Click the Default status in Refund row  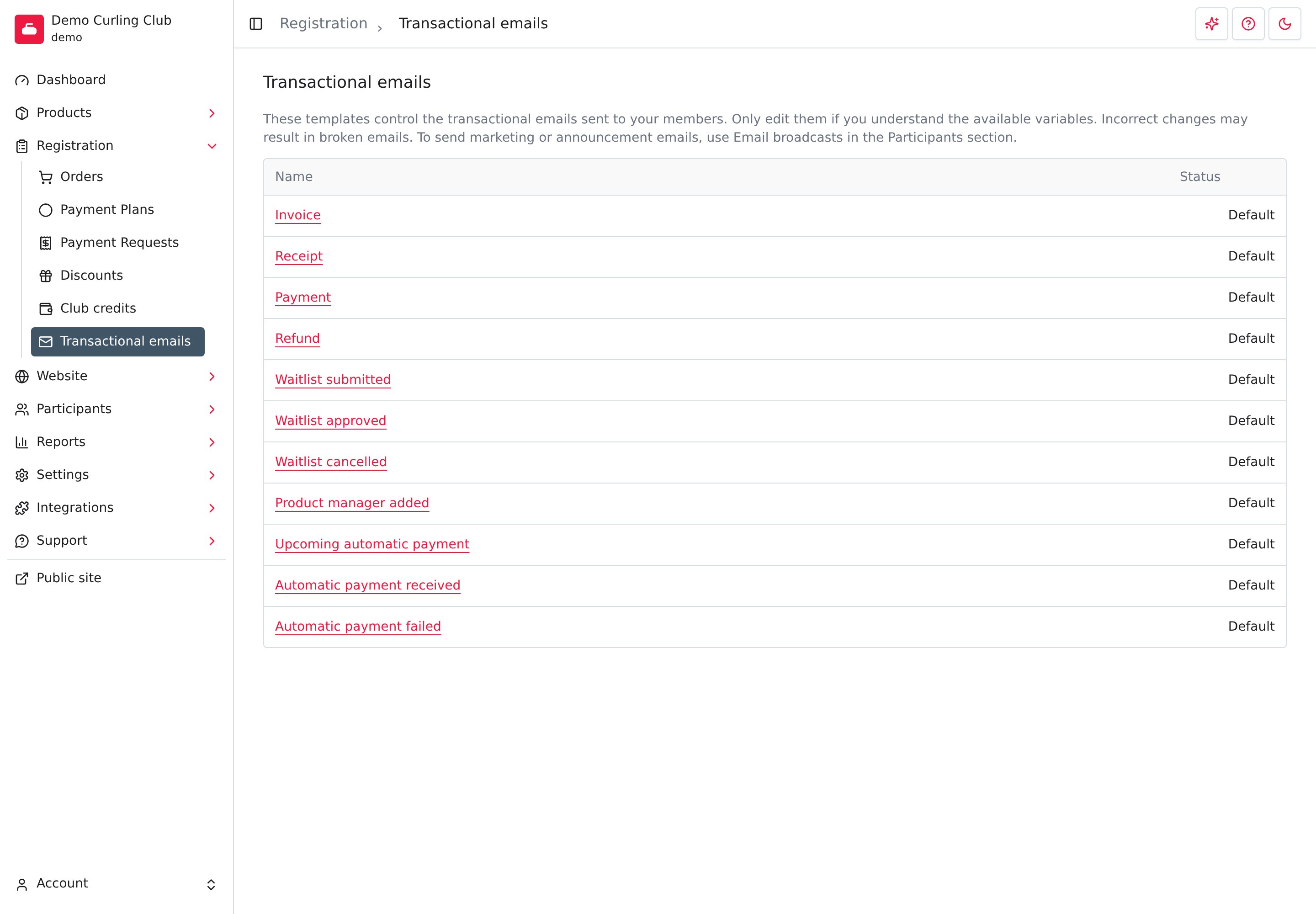point(1251,339)
